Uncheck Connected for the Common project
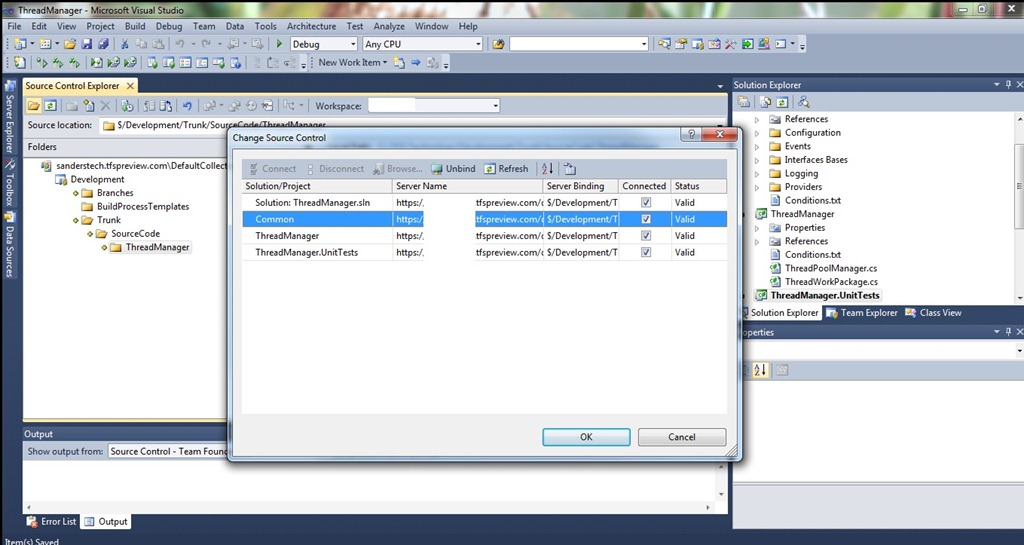The image size is (1024, 545). 645,219
